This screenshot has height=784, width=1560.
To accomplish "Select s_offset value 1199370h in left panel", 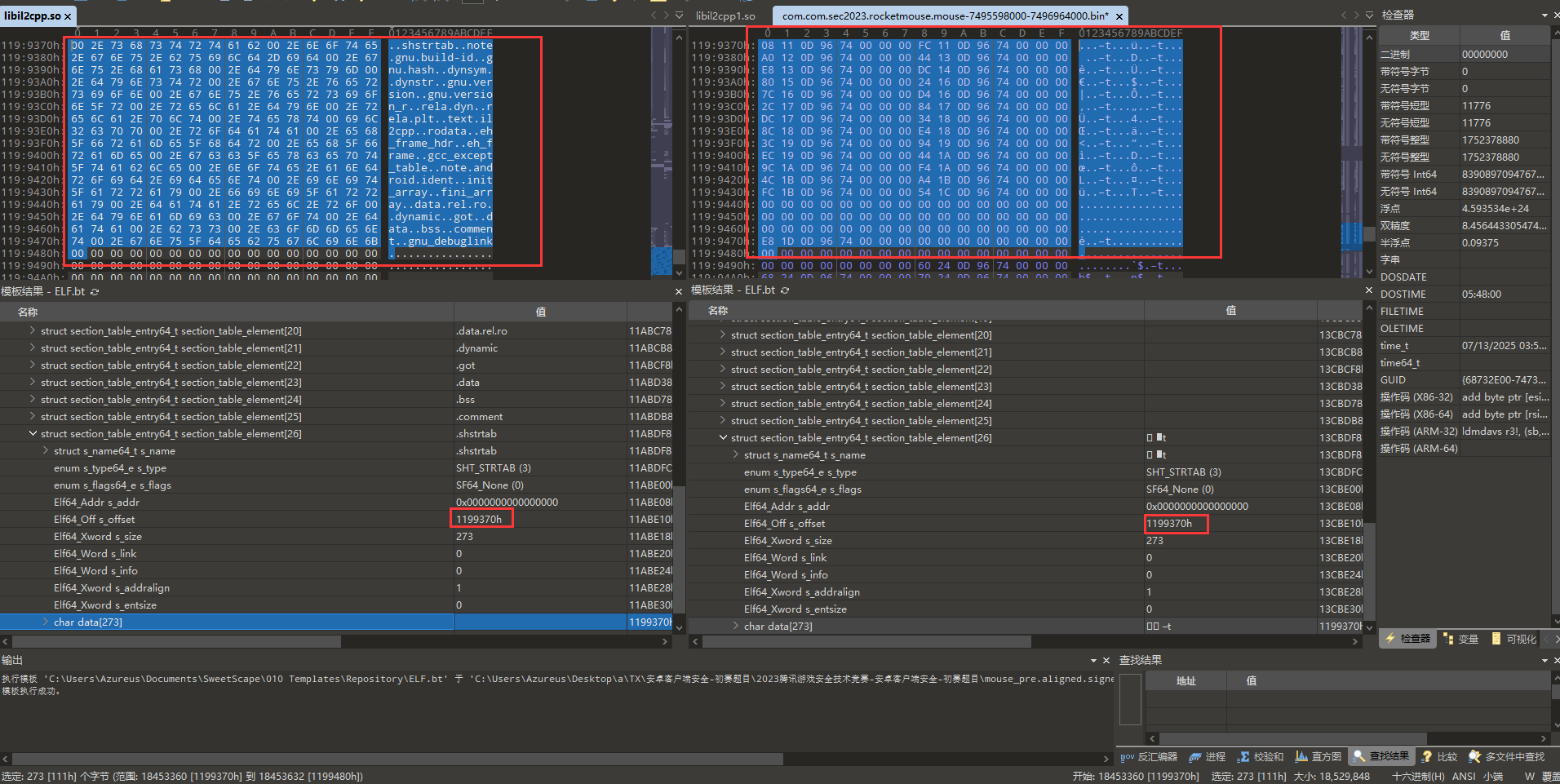I will tap(479, 520).
